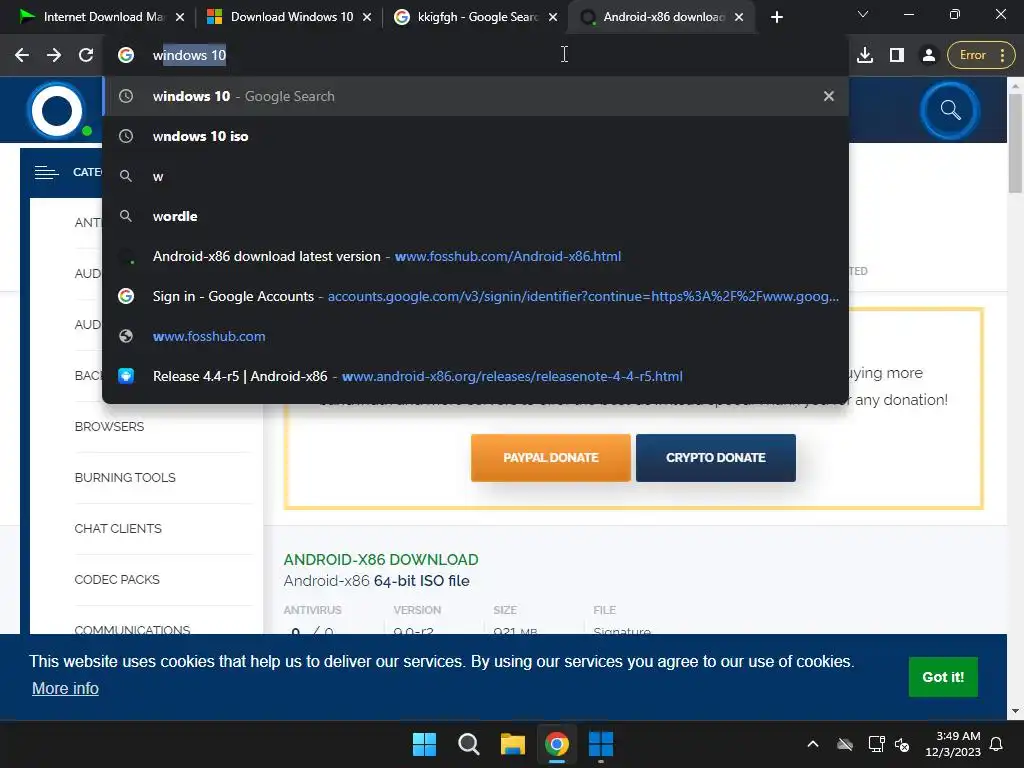Screen dimensions: 1024x768
Task: Open Android-x86 download latest version suggestion
Action: (x=476, y=256)
